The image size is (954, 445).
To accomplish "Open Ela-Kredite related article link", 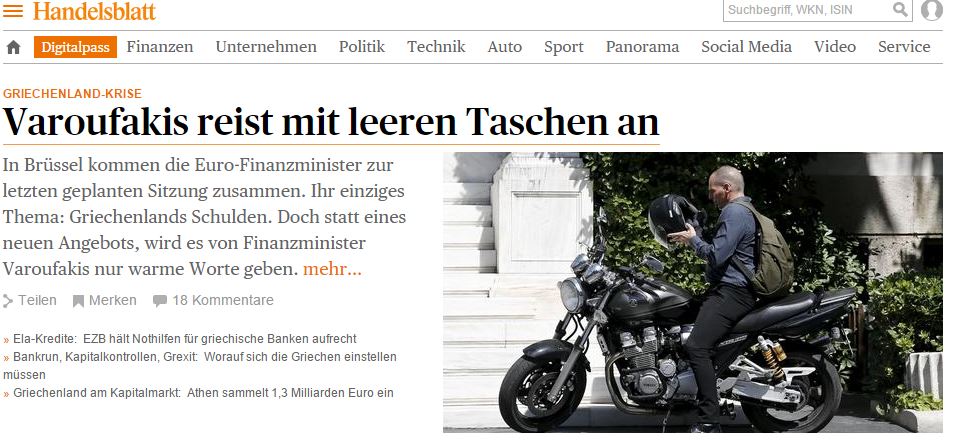I will [180, 339].
